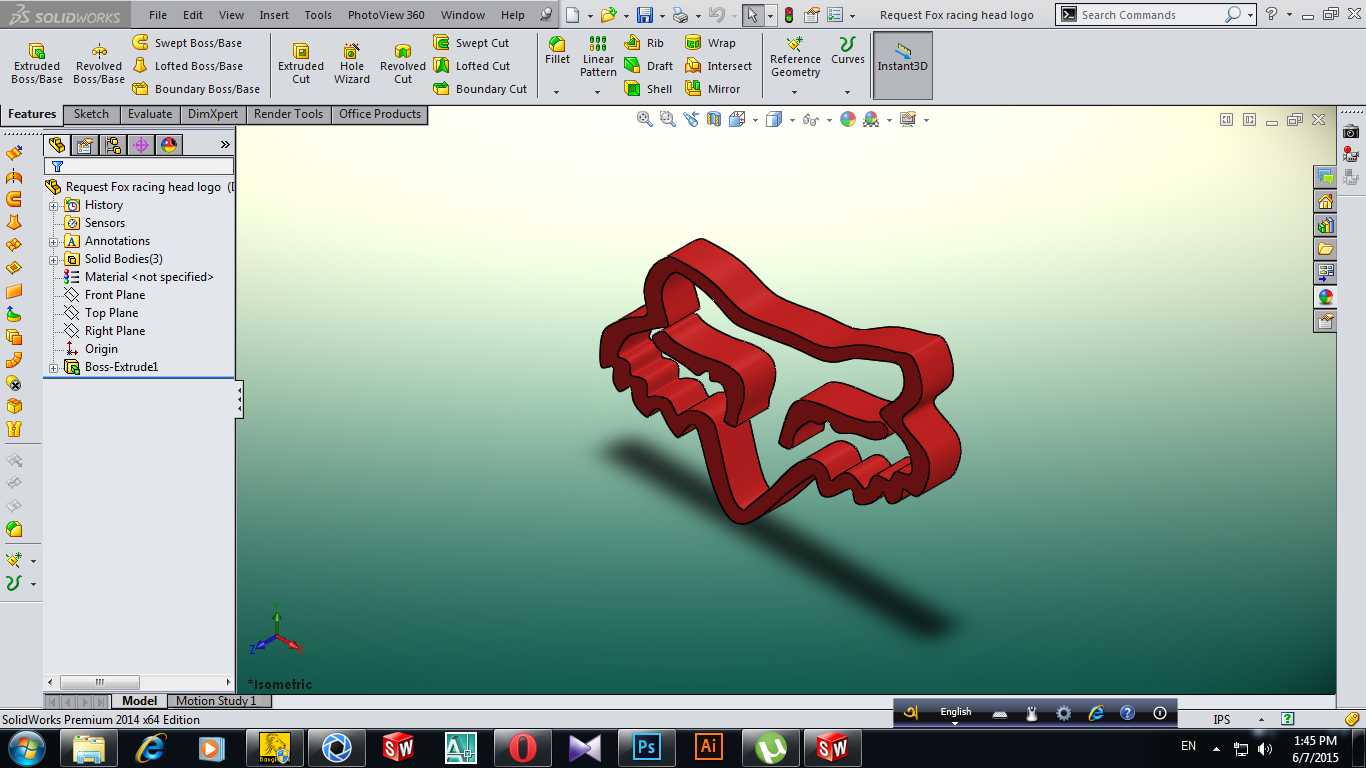1366x768 pixels.
Task: Open the PhotoView 360 menu
Action: click(x=386, y=15)
